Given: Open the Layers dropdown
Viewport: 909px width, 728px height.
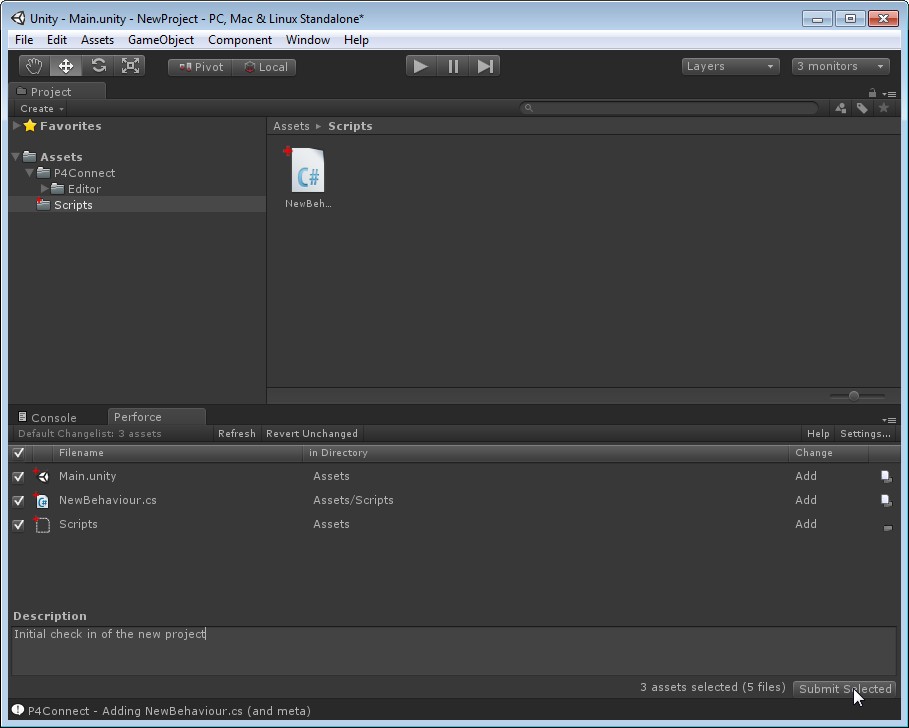Looking at the screenshot, I should pos(730,66).
